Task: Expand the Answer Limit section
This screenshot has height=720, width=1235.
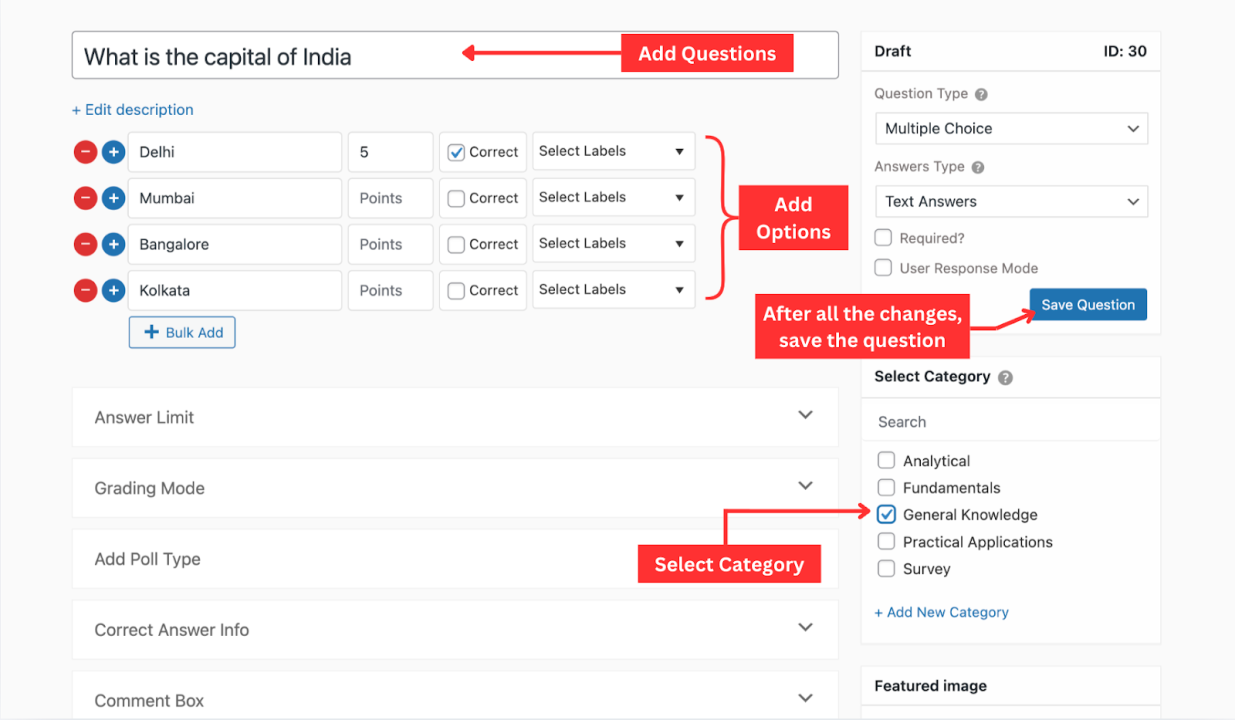Action: [x=454, y=417]
